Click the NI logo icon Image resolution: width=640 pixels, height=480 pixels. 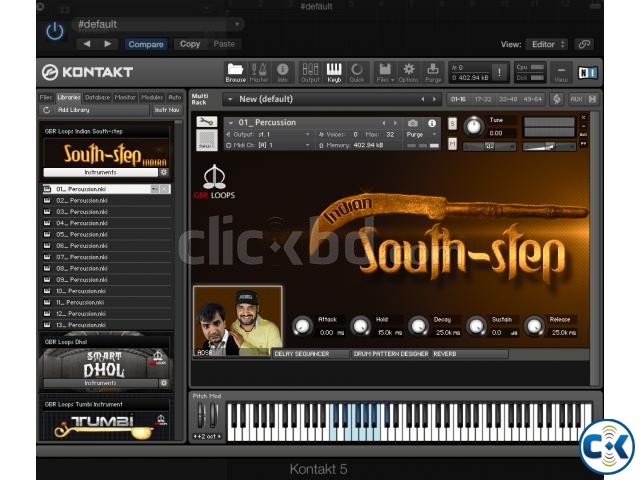pos(587,73)
